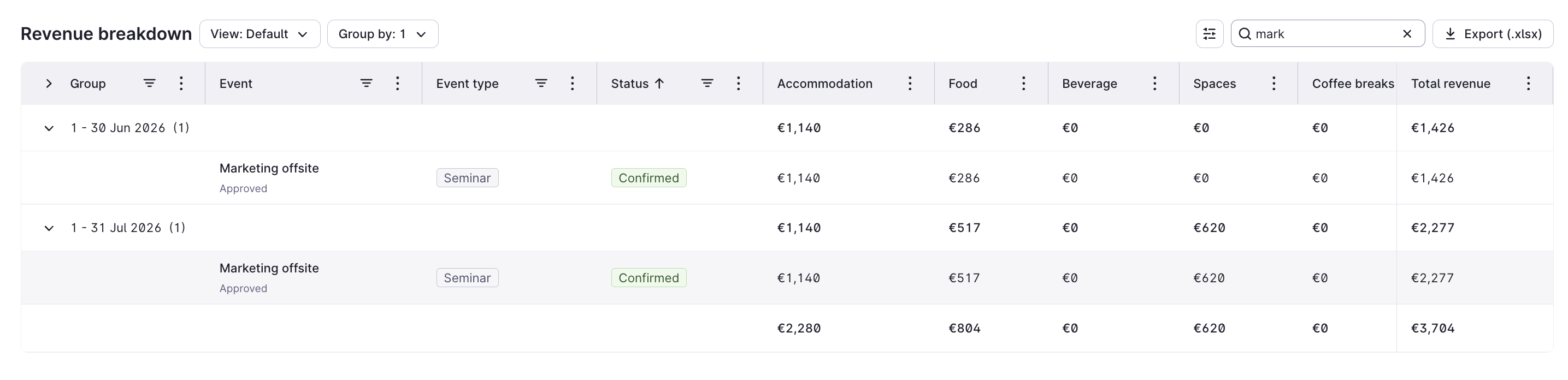This screenshot has width=1568, height=380.
Task: Open the View: Default dropdown
Action: pyautogui.click(x=260, y=34)
